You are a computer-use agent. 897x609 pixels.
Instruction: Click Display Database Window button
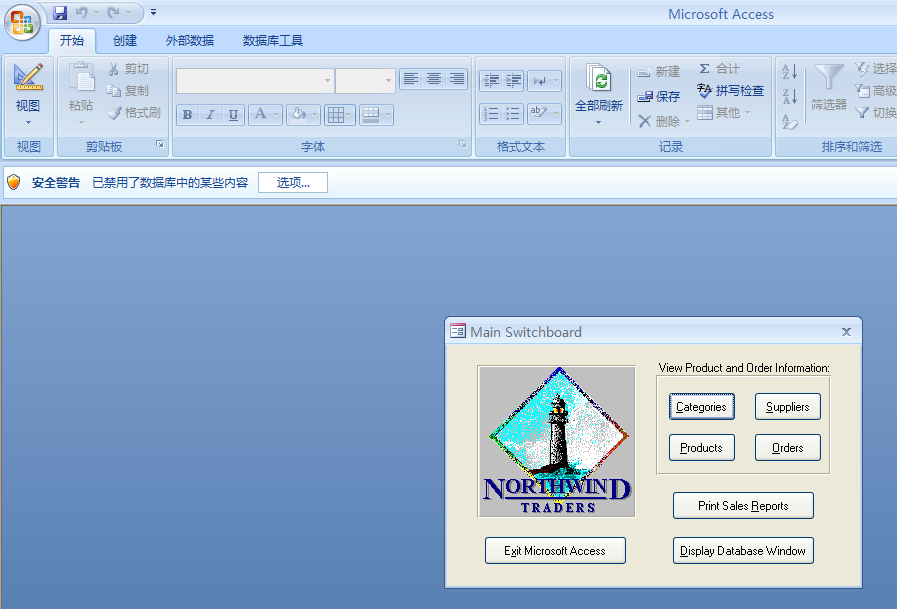pos(743,551)
